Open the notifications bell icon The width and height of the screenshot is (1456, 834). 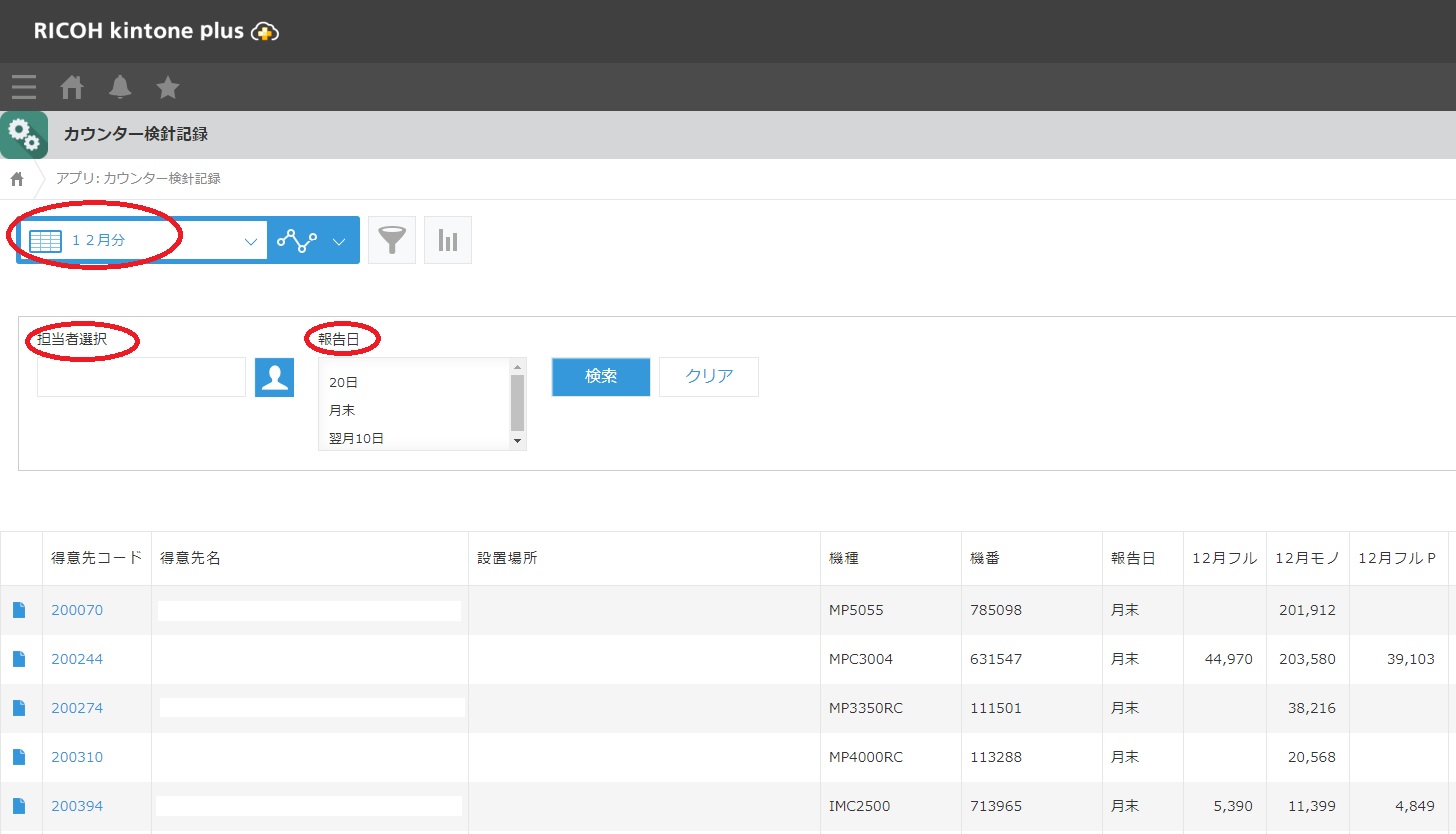coord(120,88)
